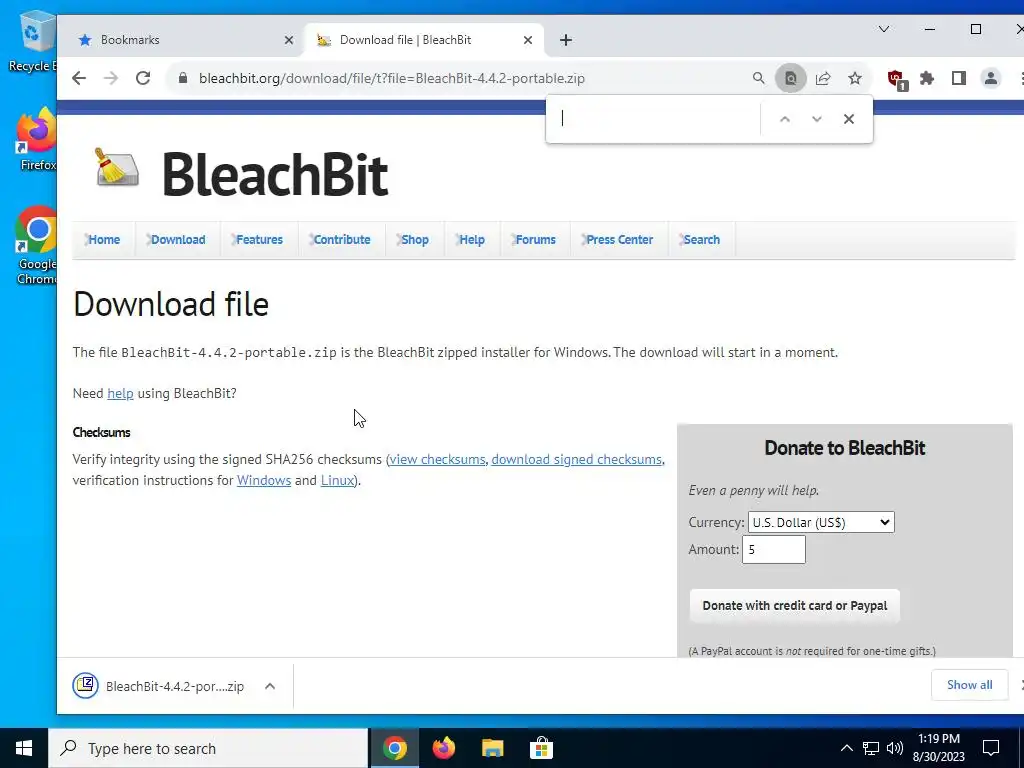Click the magnifier icon in the address bar

pos(758,78)
